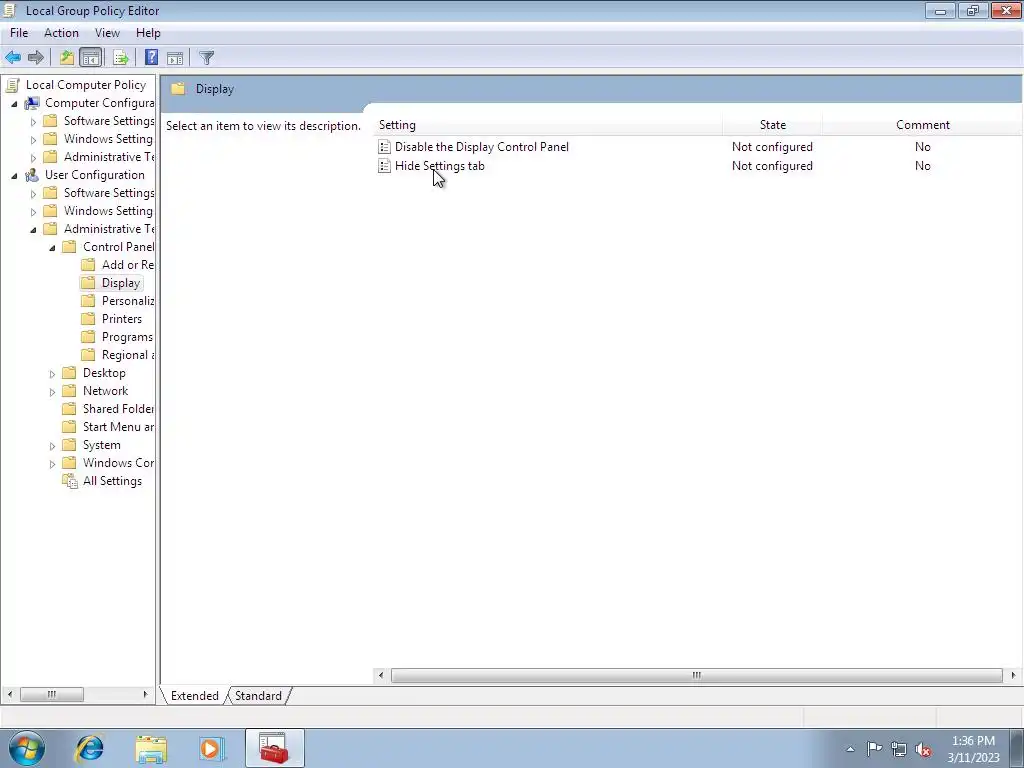Select Disable the Display Control Panel setting
The height and width of the screenshot is (768, 1024).
pyautogui.click(x=482, y=147)
